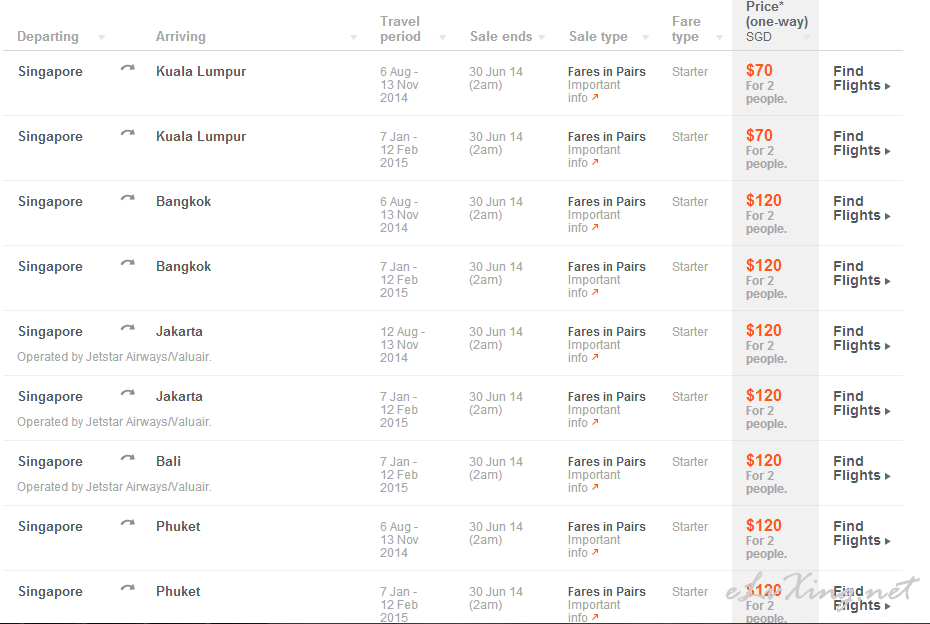This screenshot has width=930, height=624.
Task: Click the Price (one-way) SGD column header
Action: 776,21
